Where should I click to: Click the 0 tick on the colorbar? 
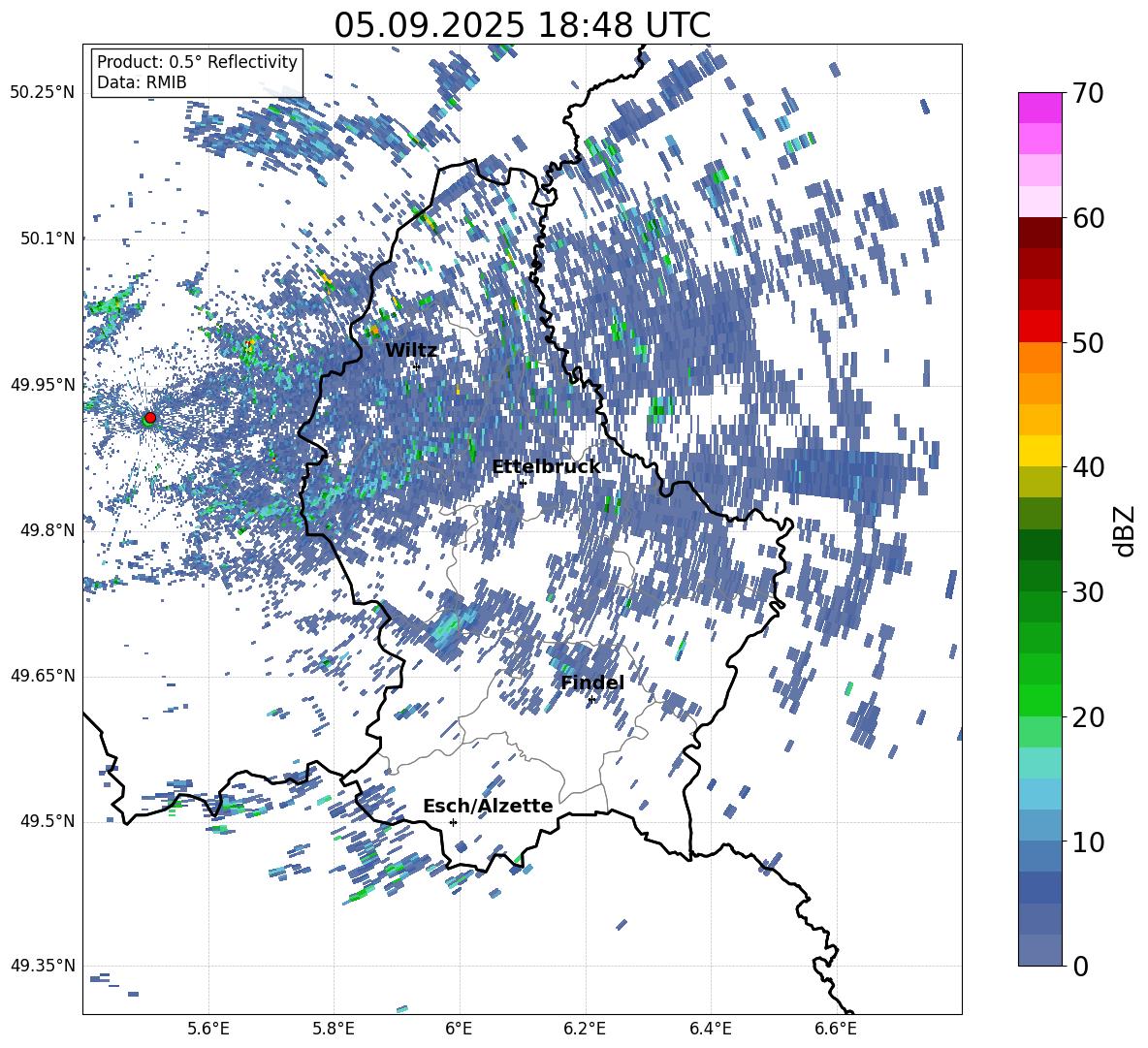tap(1080, 966)
